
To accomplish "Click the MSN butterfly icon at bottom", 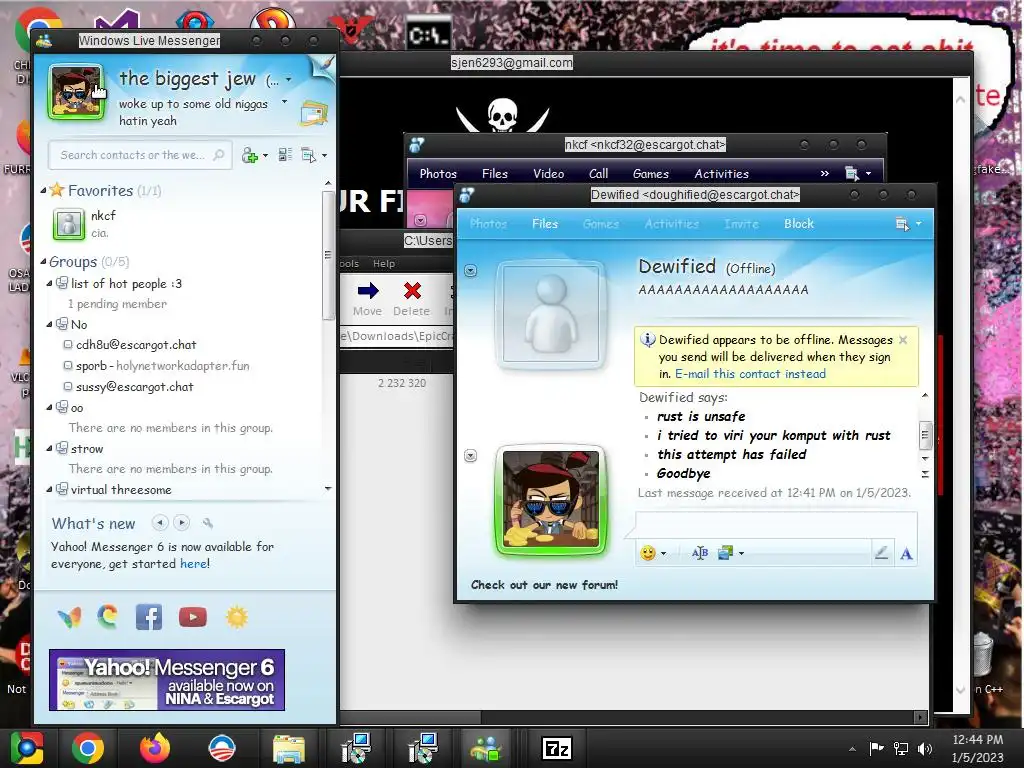I will tap(69, 617).
